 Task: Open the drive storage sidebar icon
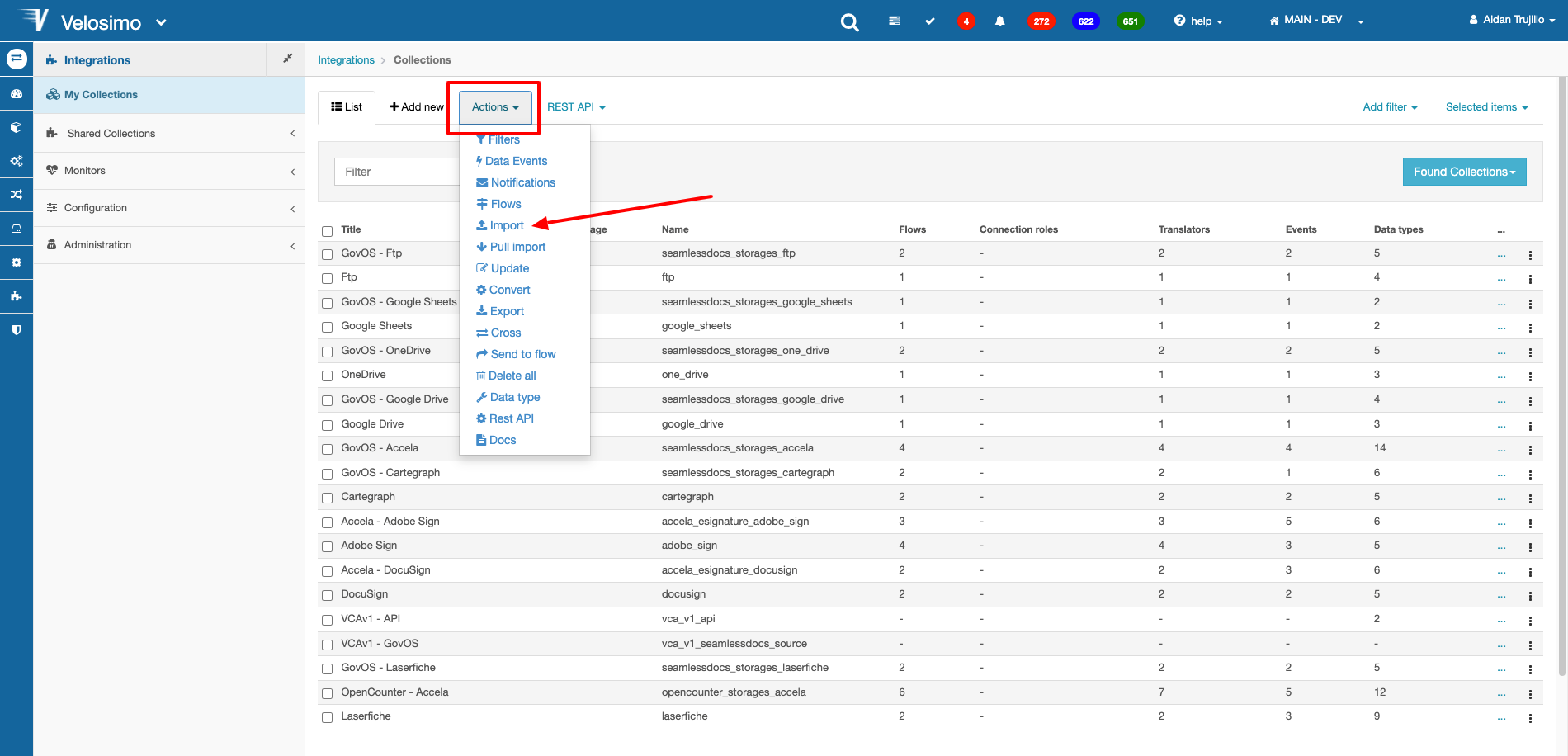tap(17, 229)
